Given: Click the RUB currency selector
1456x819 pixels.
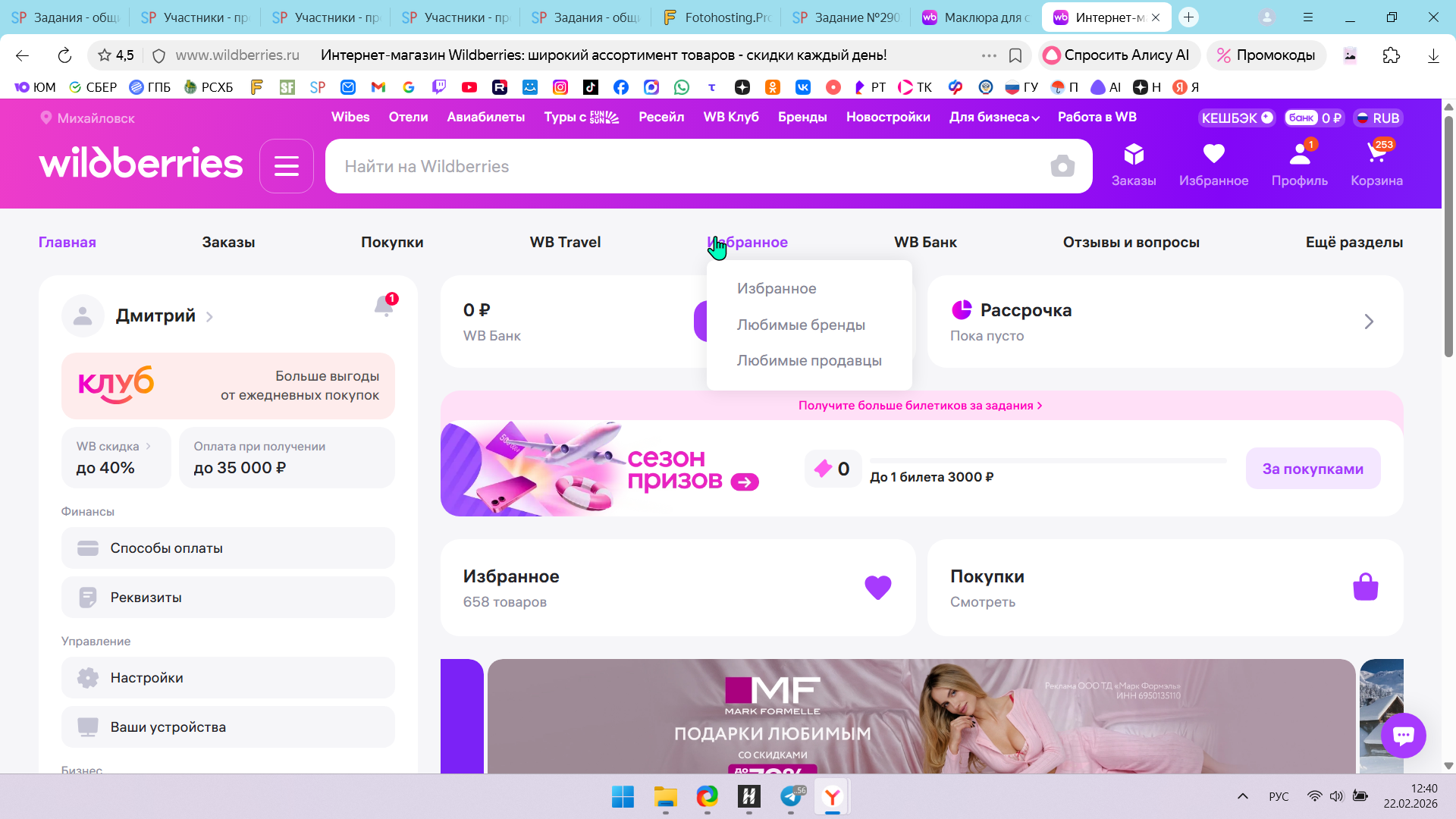Looking at the screenshot, I should pyautogui.click(x=1378, y=118).
